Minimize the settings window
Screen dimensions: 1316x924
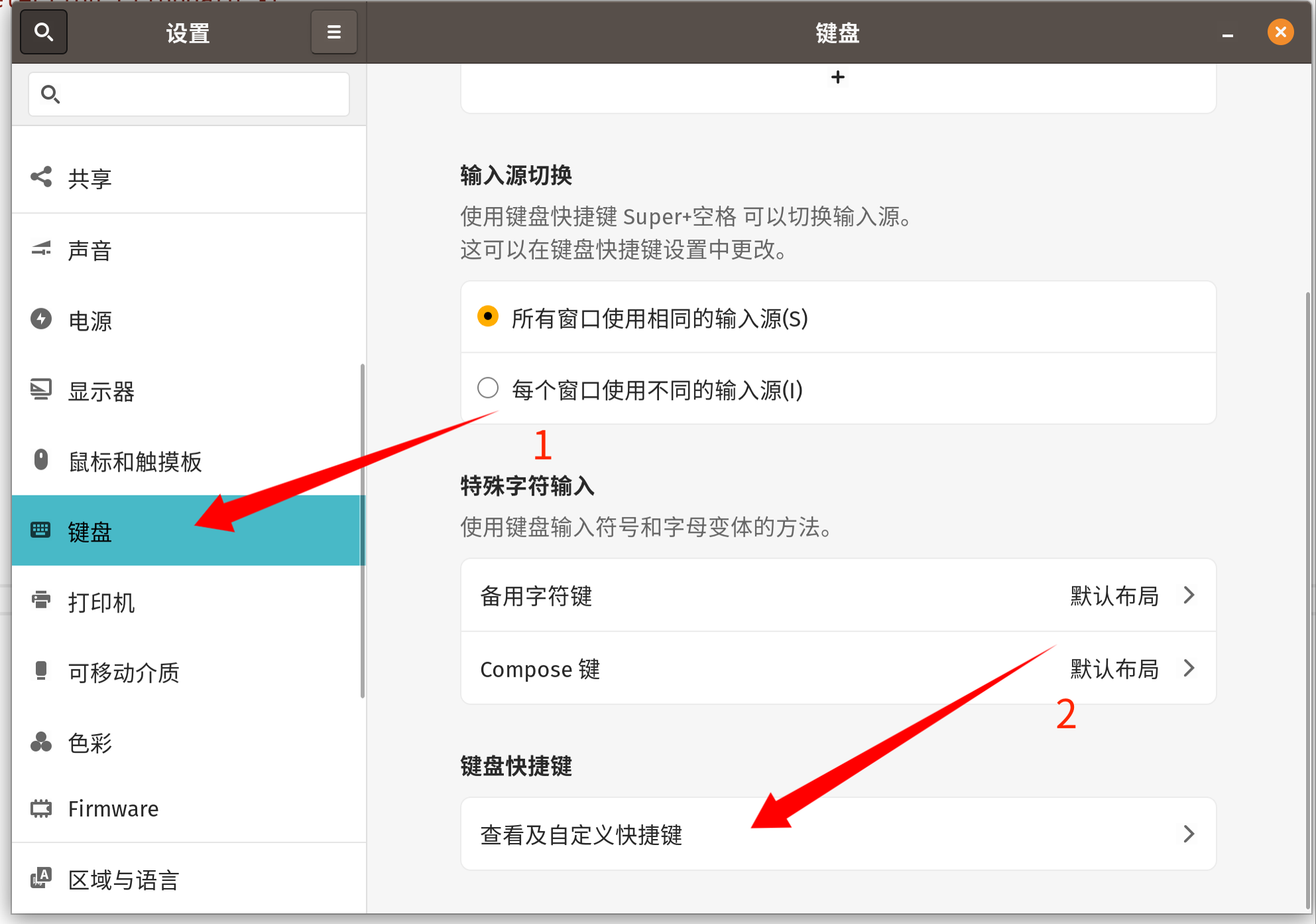1228,34
